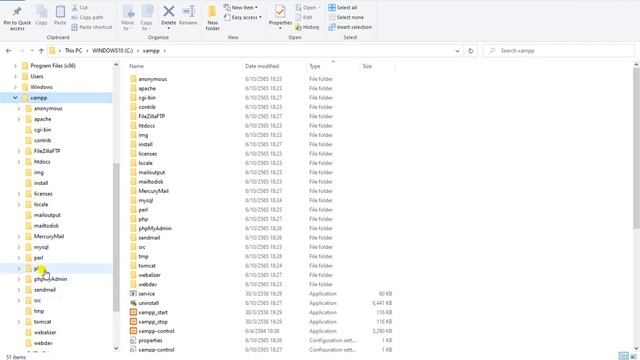Expand FileZillaFTP node in tree
This screenshot has height=360, width=640.
[x=19, y=151]
